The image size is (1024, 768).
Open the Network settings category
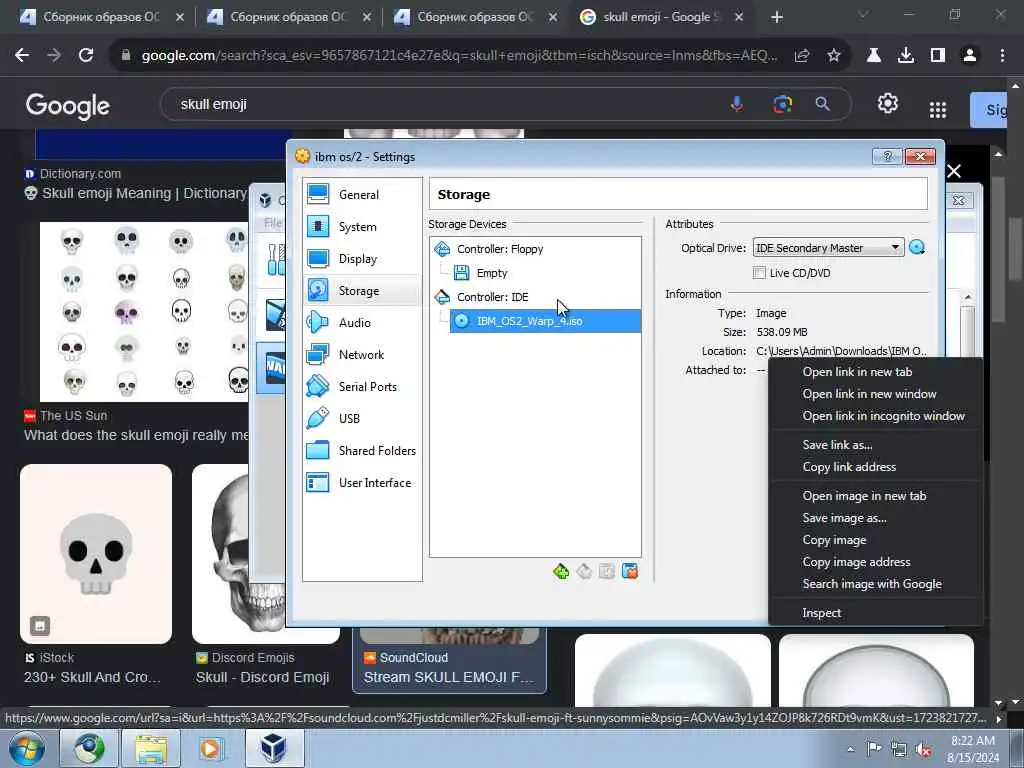pos(362,355)
